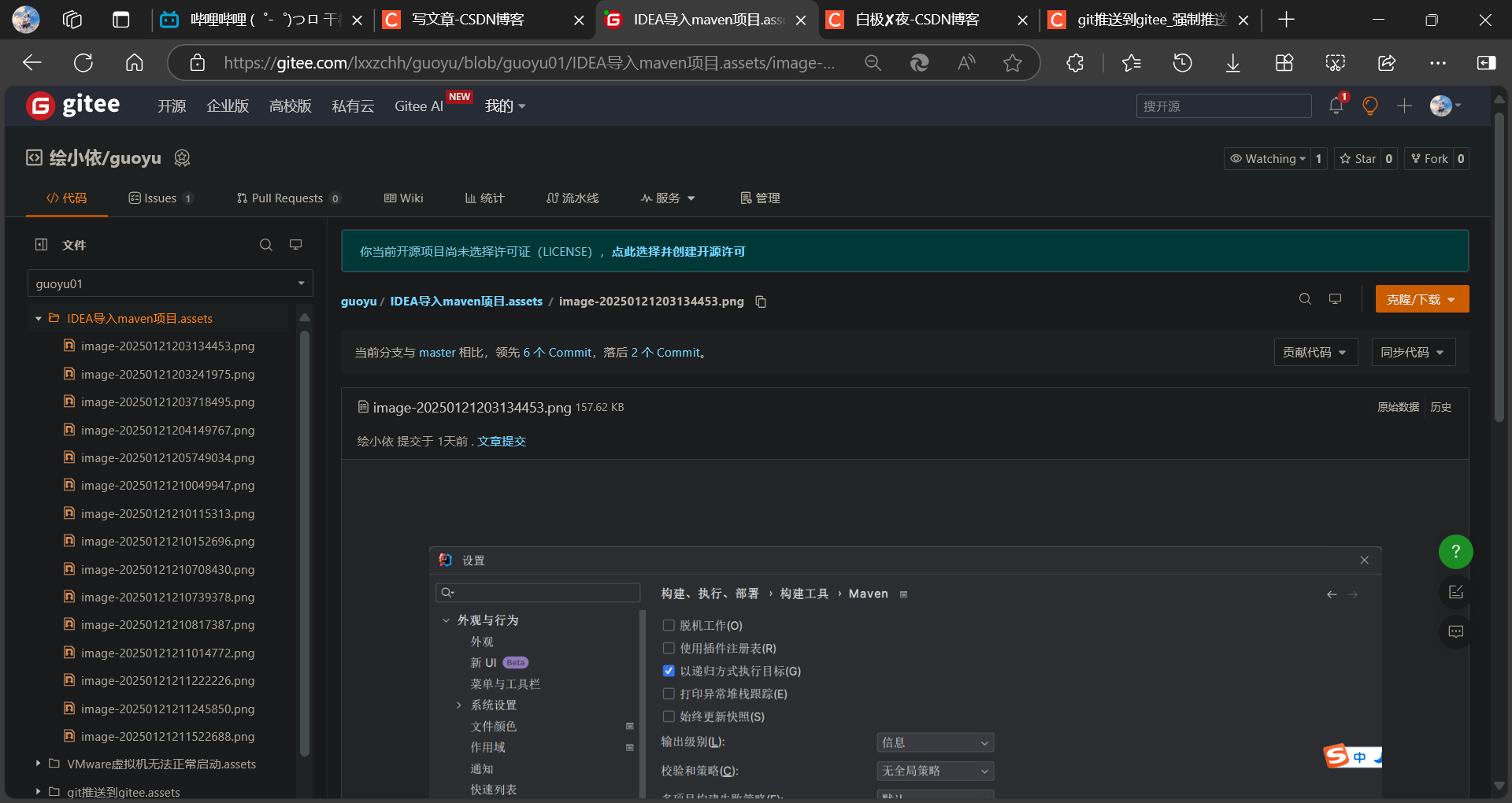This screenshot has height=803, width=1512.
Task: Open file search in the 文件 sidebar
Action: pos(265,245)
